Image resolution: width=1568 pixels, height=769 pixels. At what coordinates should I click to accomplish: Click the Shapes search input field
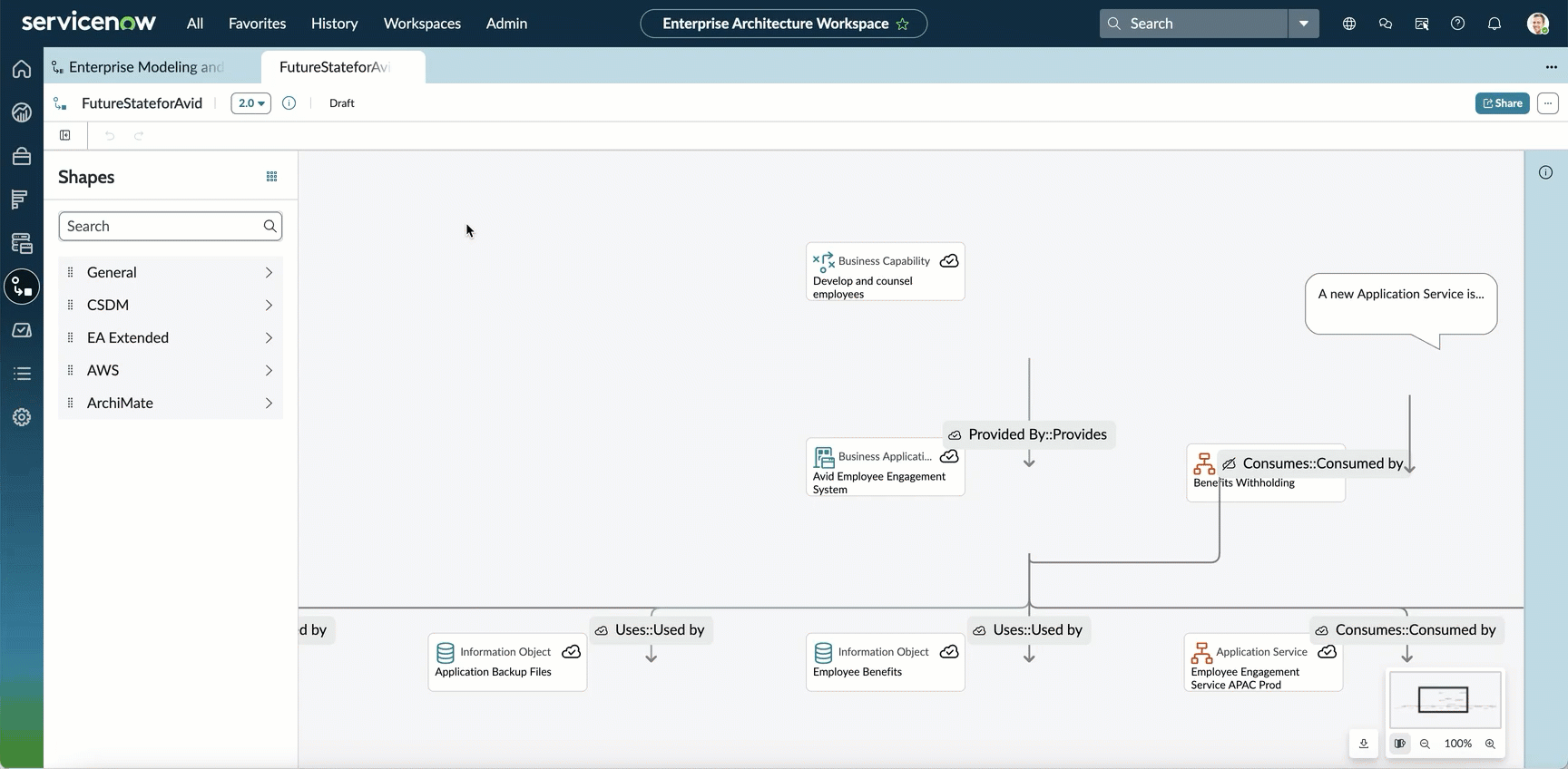click(x=171, y=227)
